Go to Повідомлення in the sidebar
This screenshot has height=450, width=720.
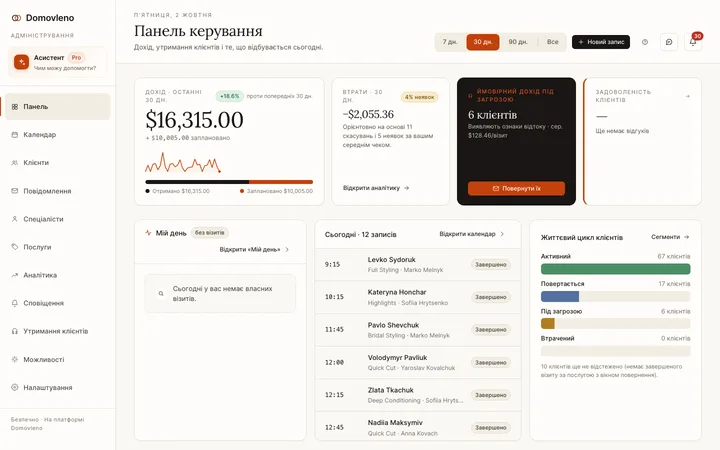(58, 191)
